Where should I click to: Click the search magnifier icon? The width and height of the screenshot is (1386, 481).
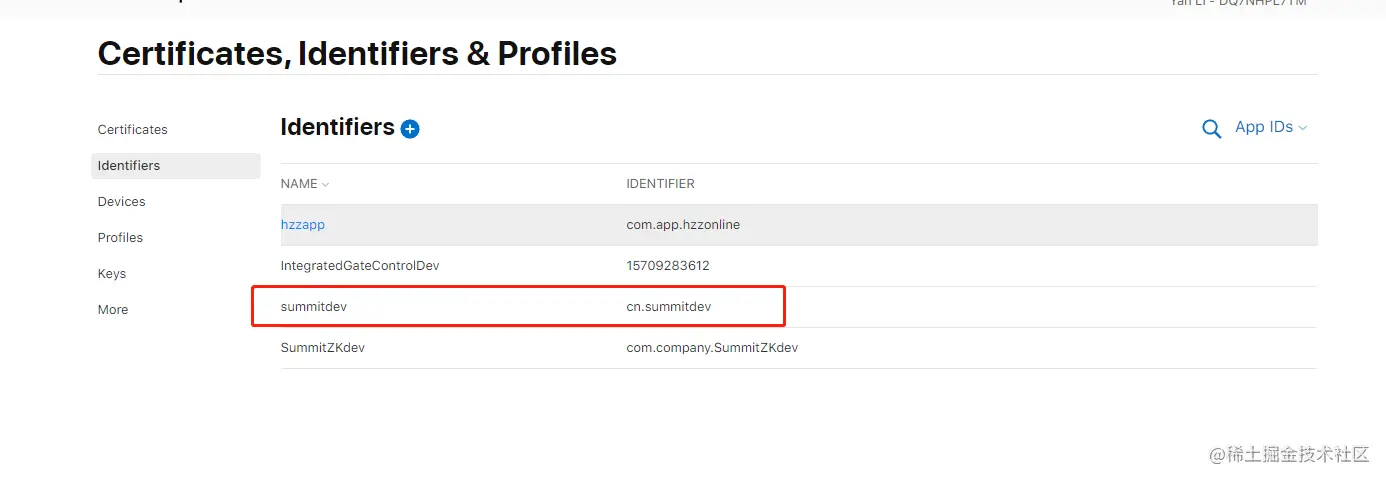pos(1211,129)
